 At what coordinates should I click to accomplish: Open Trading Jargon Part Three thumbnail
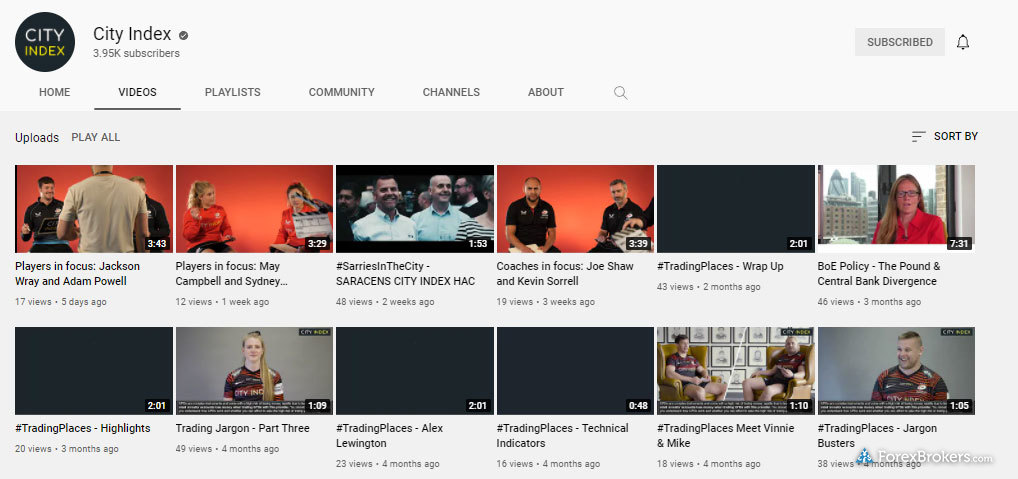[x=254, y=371]
